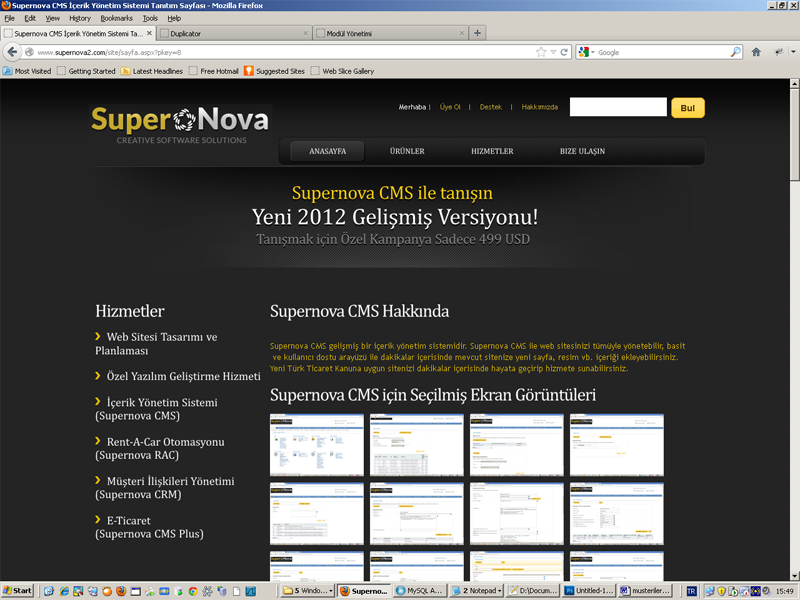Open the MySQL A... taskbar button
Image resolution: width=800 pixels, height=600 pixels.
click(421, 591)
